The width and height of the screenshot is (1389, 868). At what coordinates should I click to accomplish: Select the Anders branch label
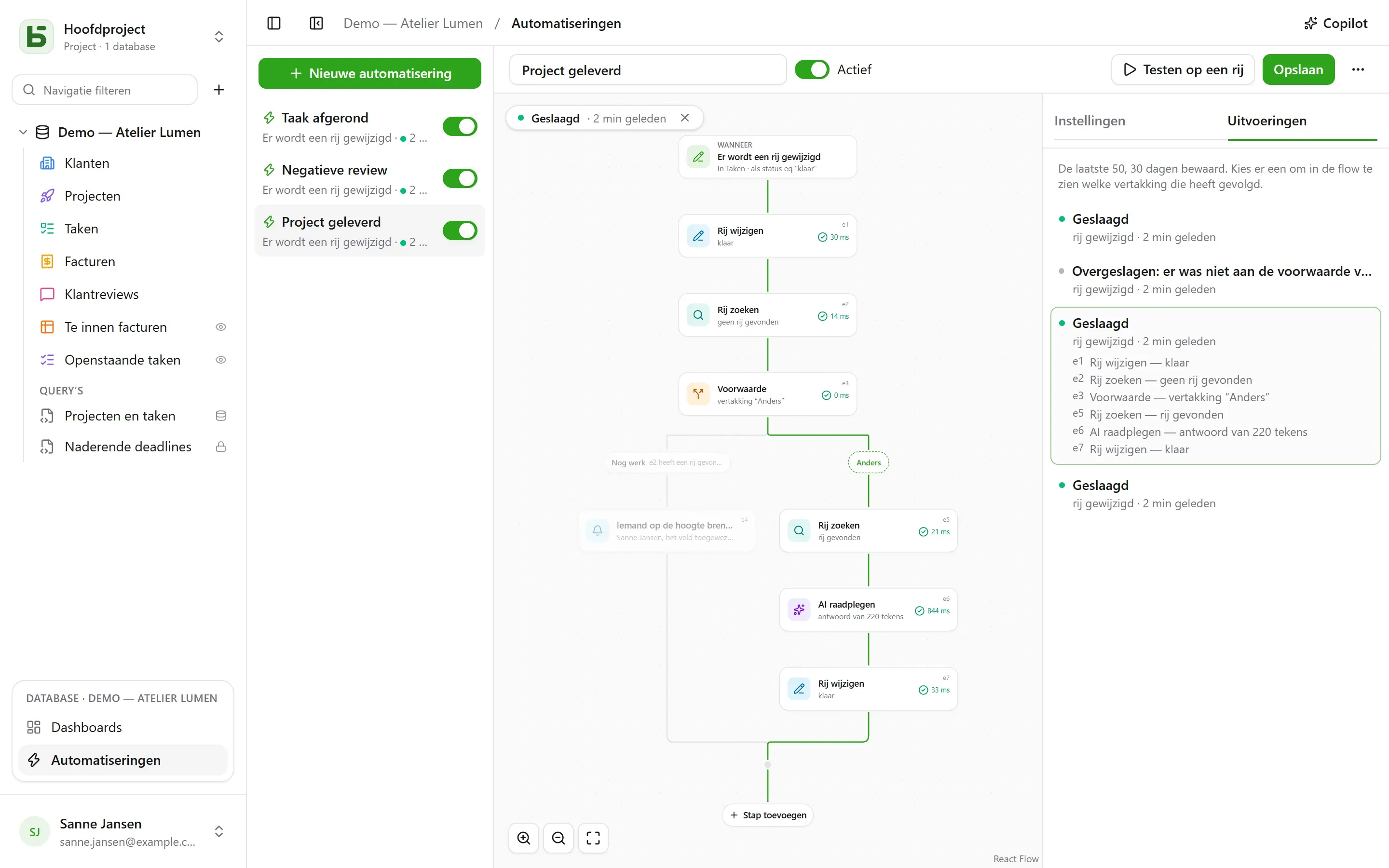(x=869, y=463)
